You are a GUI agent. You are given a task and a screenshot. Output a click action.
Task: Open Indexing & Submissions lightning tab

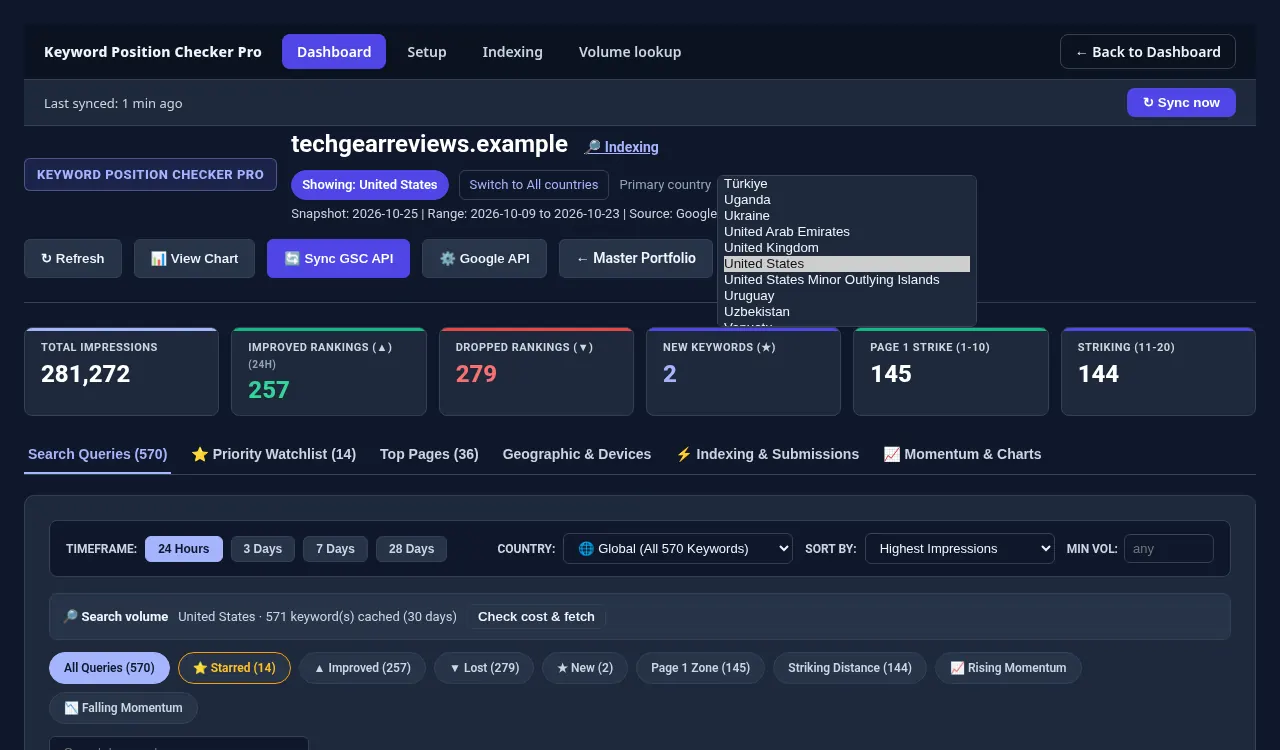pyautogui.click(x=767, y=454)
